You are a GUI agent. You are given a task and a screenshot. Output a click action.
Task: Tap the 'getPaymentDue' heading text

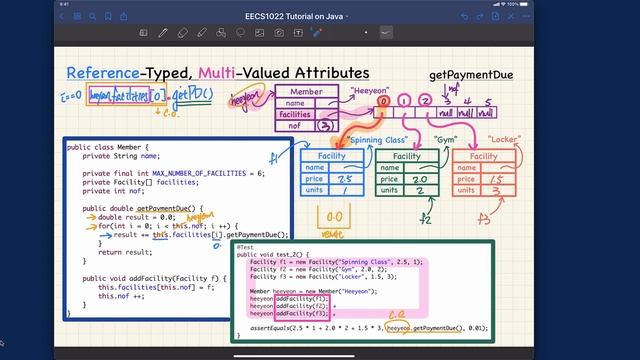[471, 75]
